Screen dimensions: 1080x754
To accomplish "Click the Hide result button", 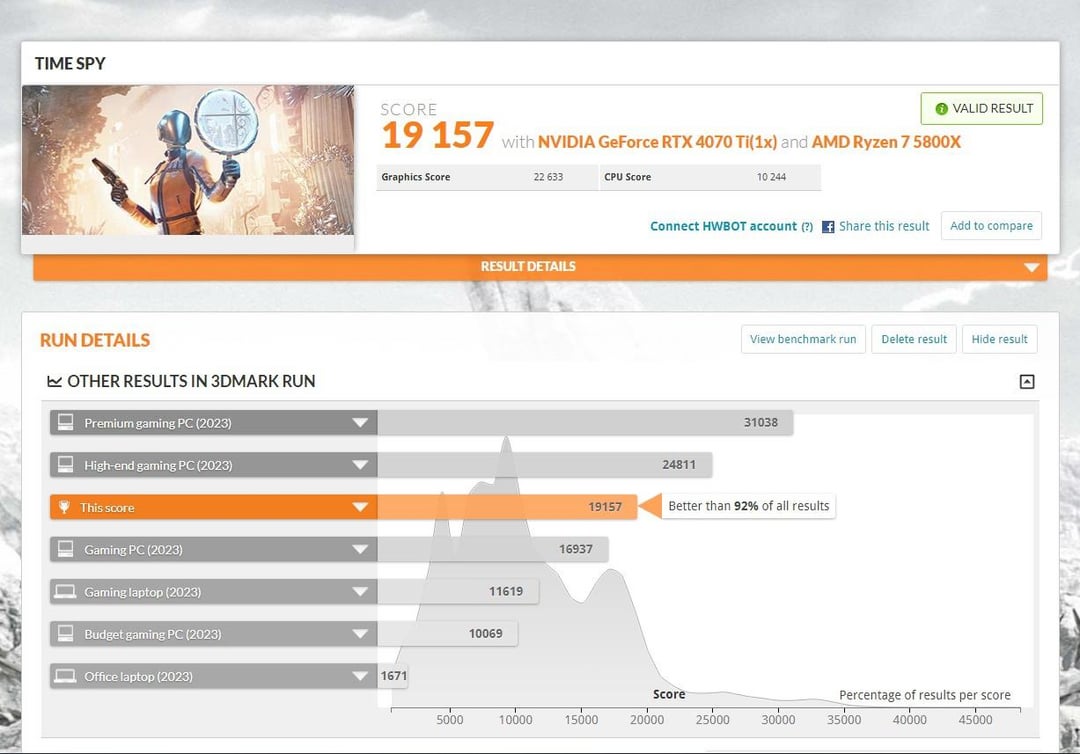I will 999,339.
